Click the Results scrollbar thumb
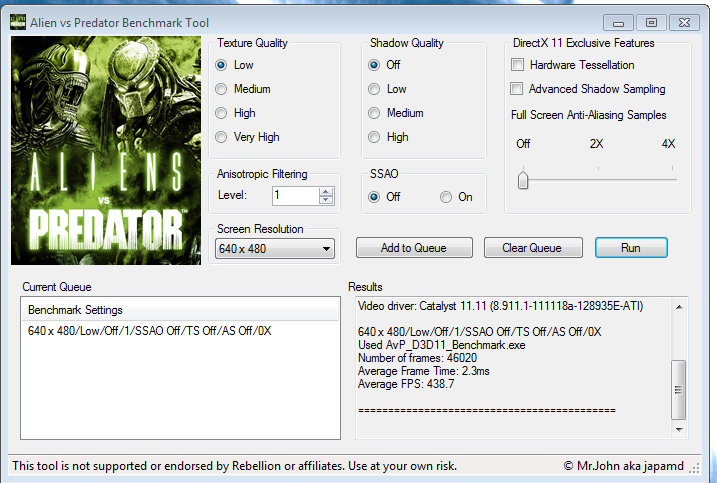This screenshot has width=717, height=483. (679, 390)
